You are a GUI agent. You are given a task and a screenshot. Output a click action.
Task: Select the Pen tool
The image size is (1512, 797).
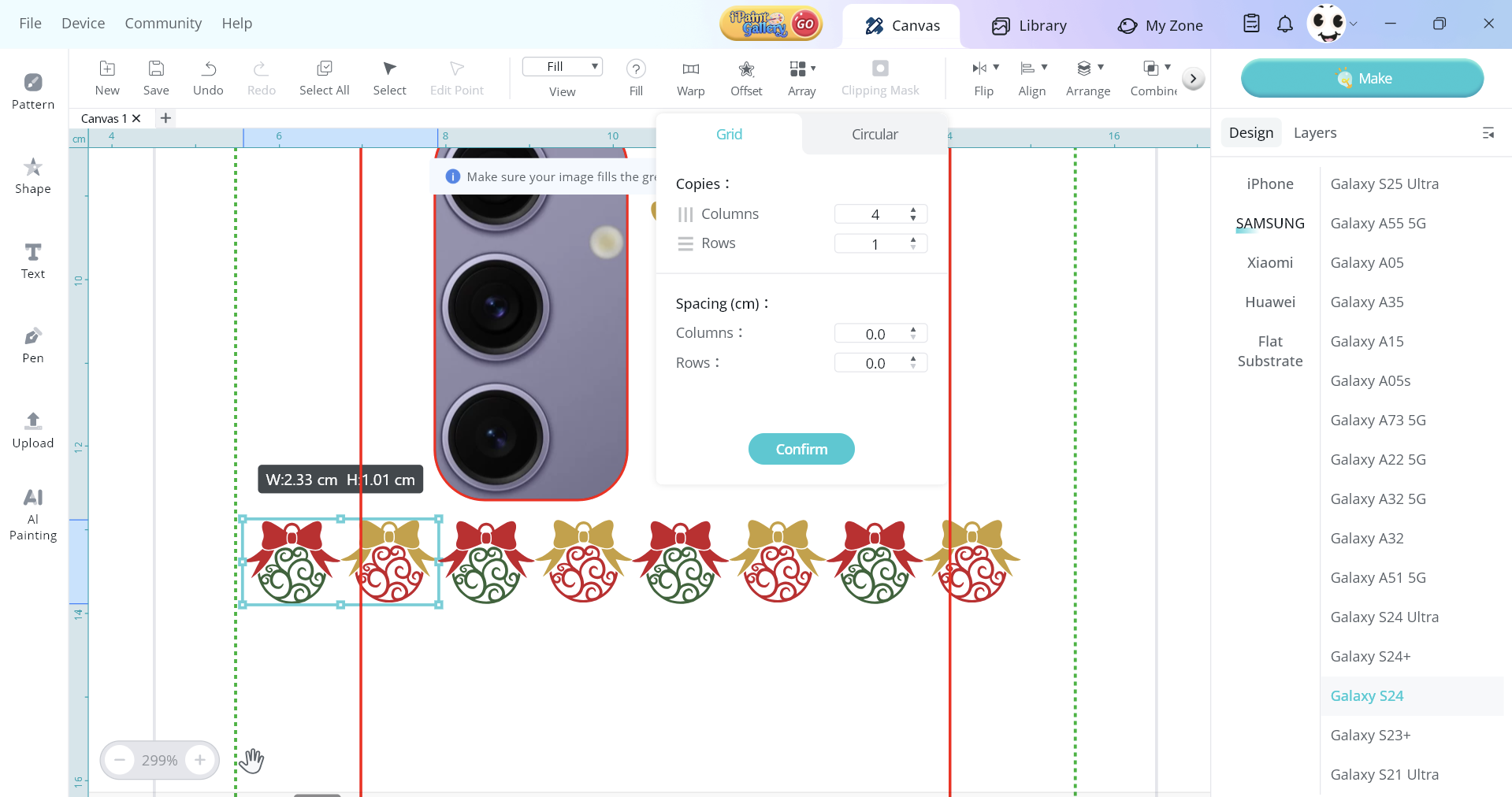tap(33, 345)
